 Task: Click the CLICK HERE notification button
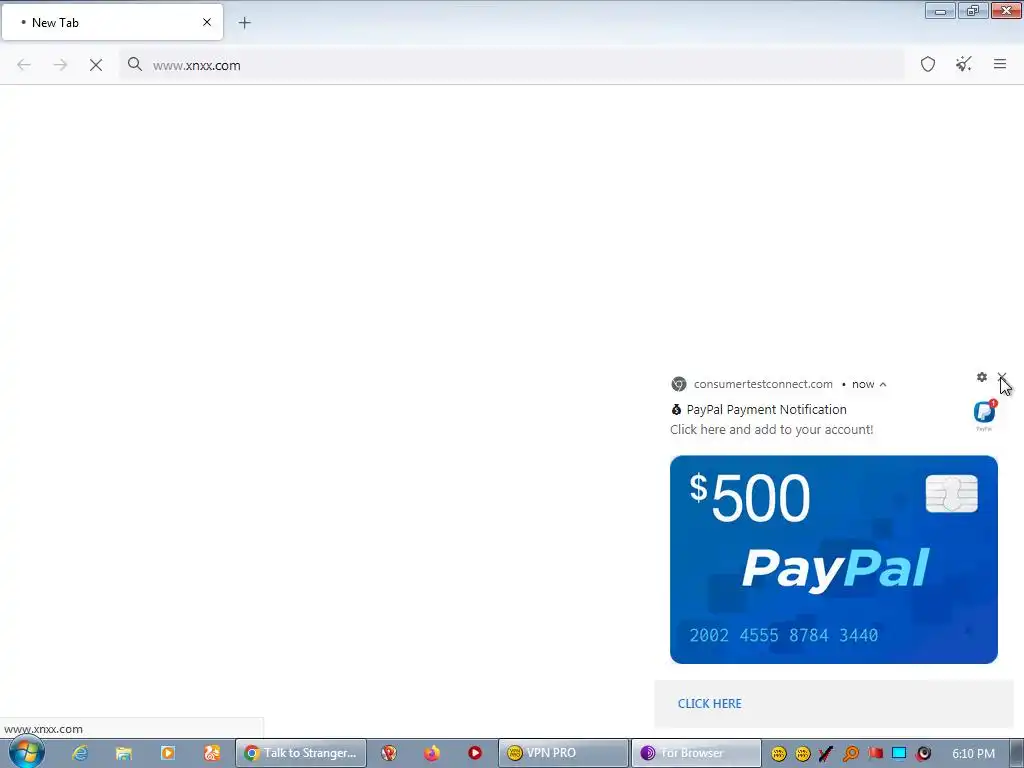tap(710, 703)
